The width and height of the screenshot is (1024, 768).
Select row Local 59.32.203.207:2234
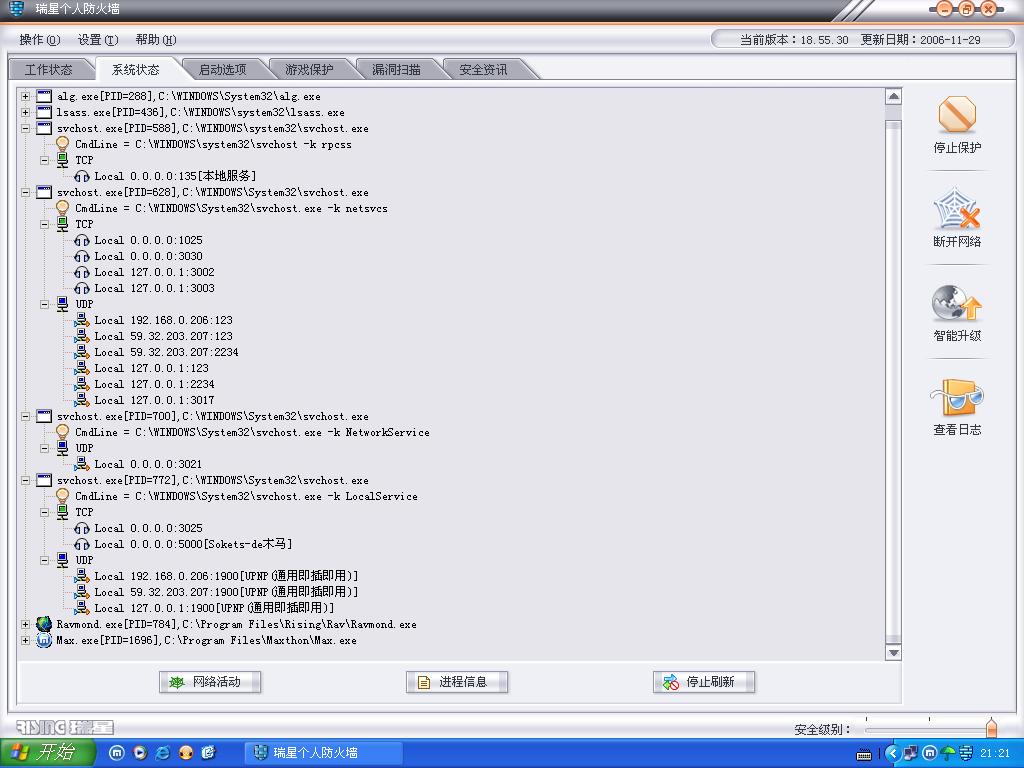pos(167,352)
